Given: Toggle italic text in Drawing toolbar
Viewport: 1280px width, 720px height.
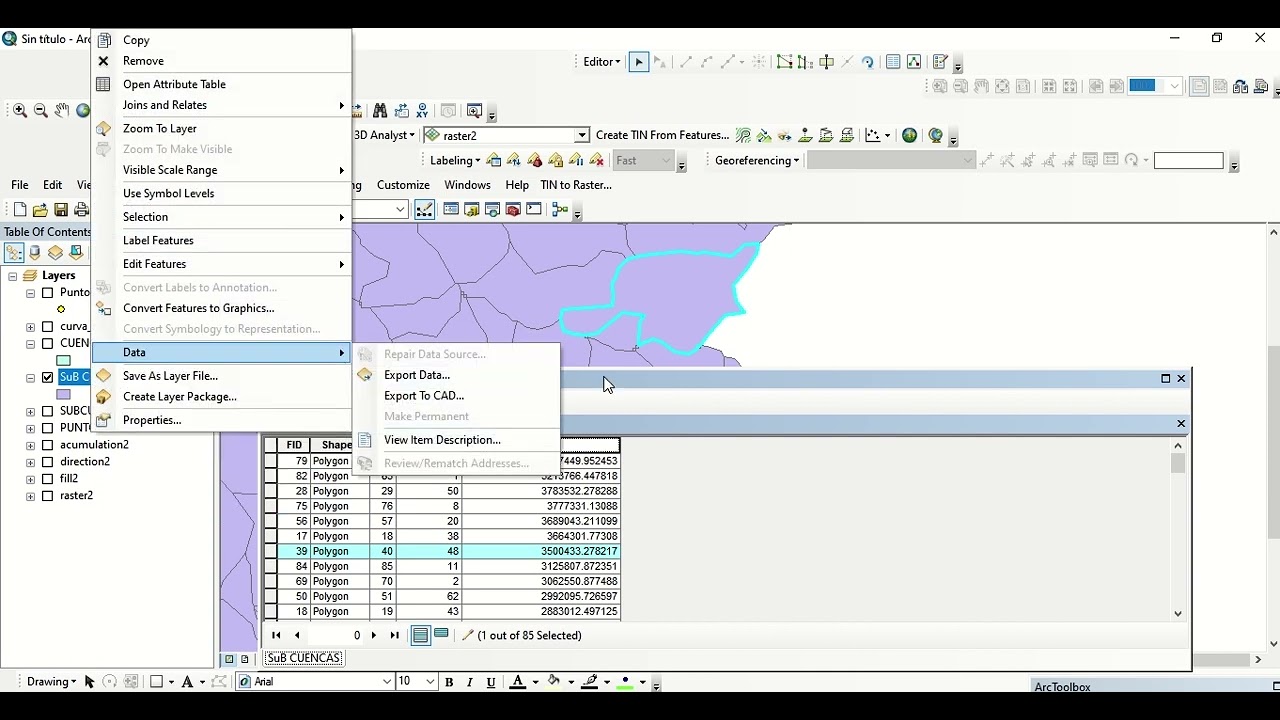Looking at the screenshot, I should point(470,682).
